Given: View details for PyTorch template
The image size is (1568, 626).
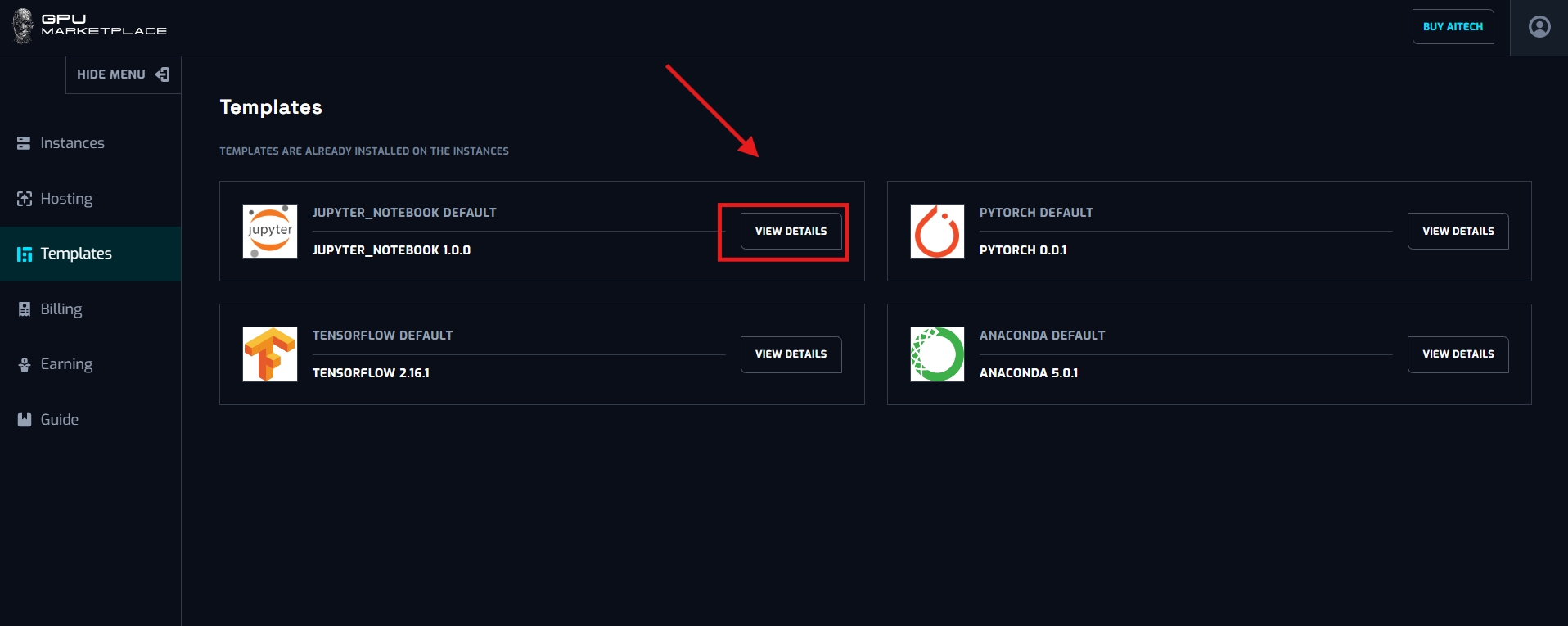Looking at the screenshot, I should [x=1458, y=232].
